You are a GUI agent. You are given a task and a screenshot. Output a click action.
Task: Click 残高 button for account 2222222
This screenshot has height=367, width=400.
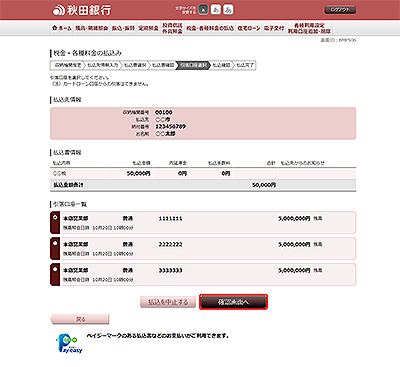click(318, 244)
